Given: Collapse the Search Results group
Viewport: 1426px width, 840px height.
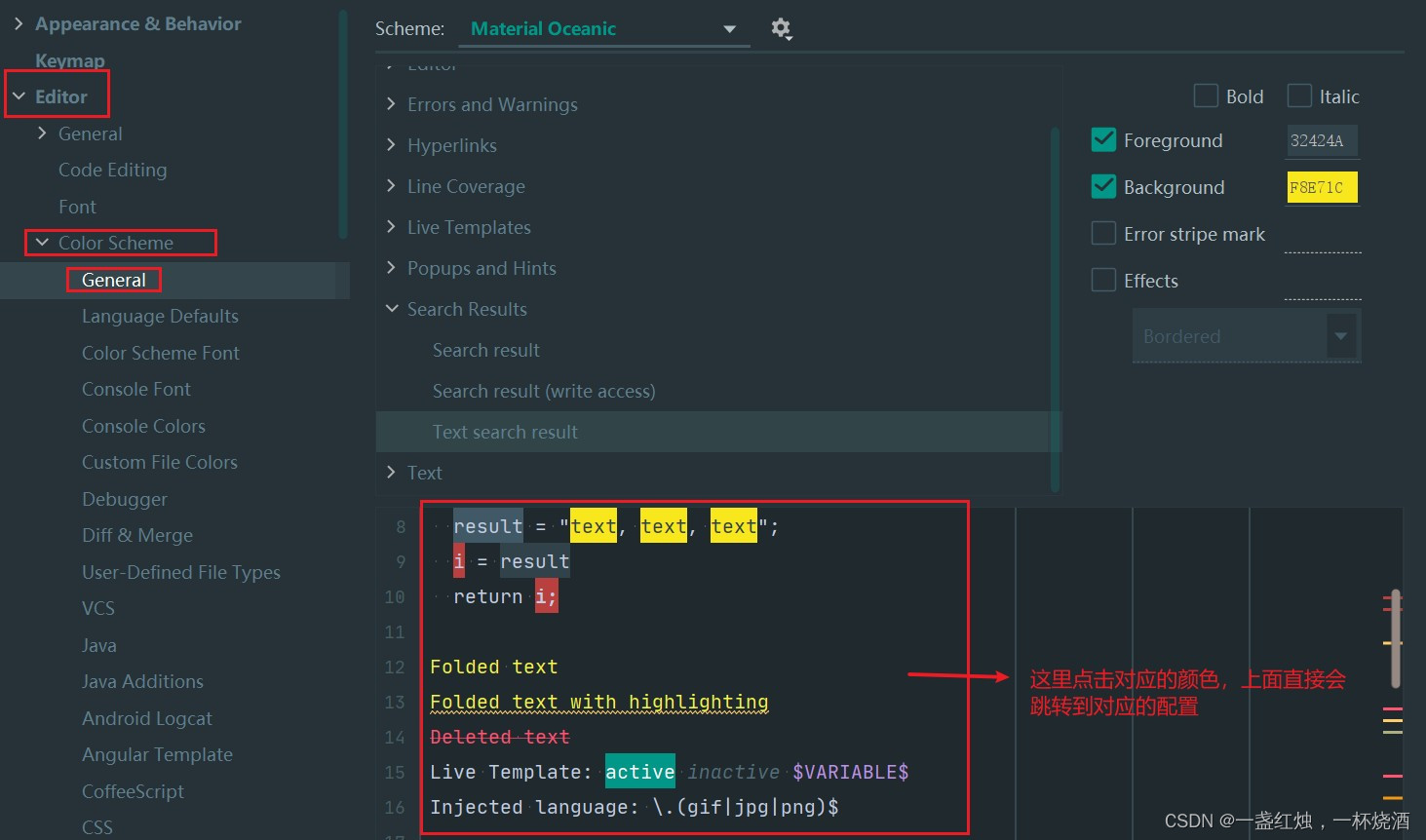Looking at the screenshot, I should pos(391,309).
